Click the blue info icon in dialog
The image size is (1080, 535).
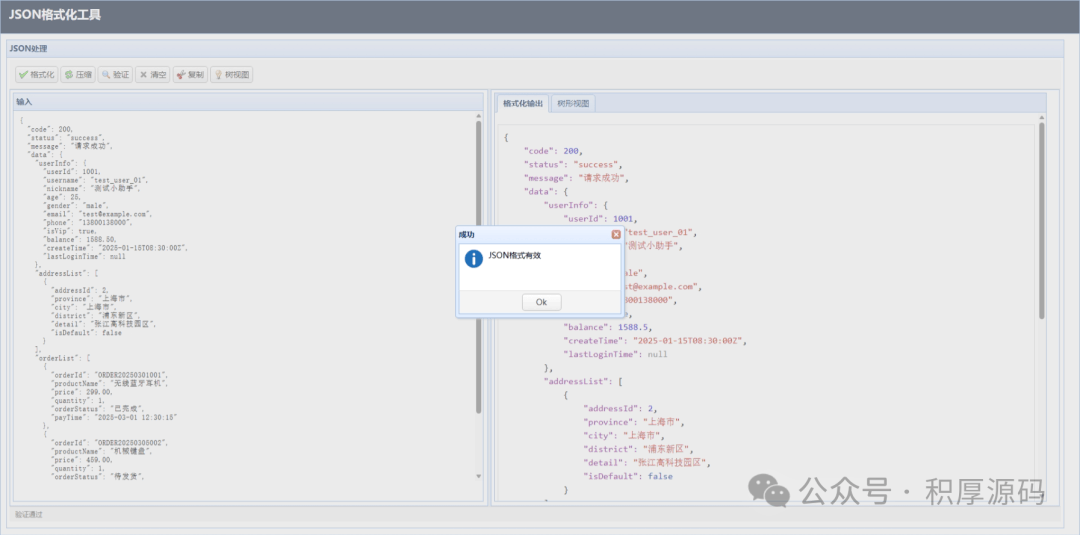click(x=474, y=258)
